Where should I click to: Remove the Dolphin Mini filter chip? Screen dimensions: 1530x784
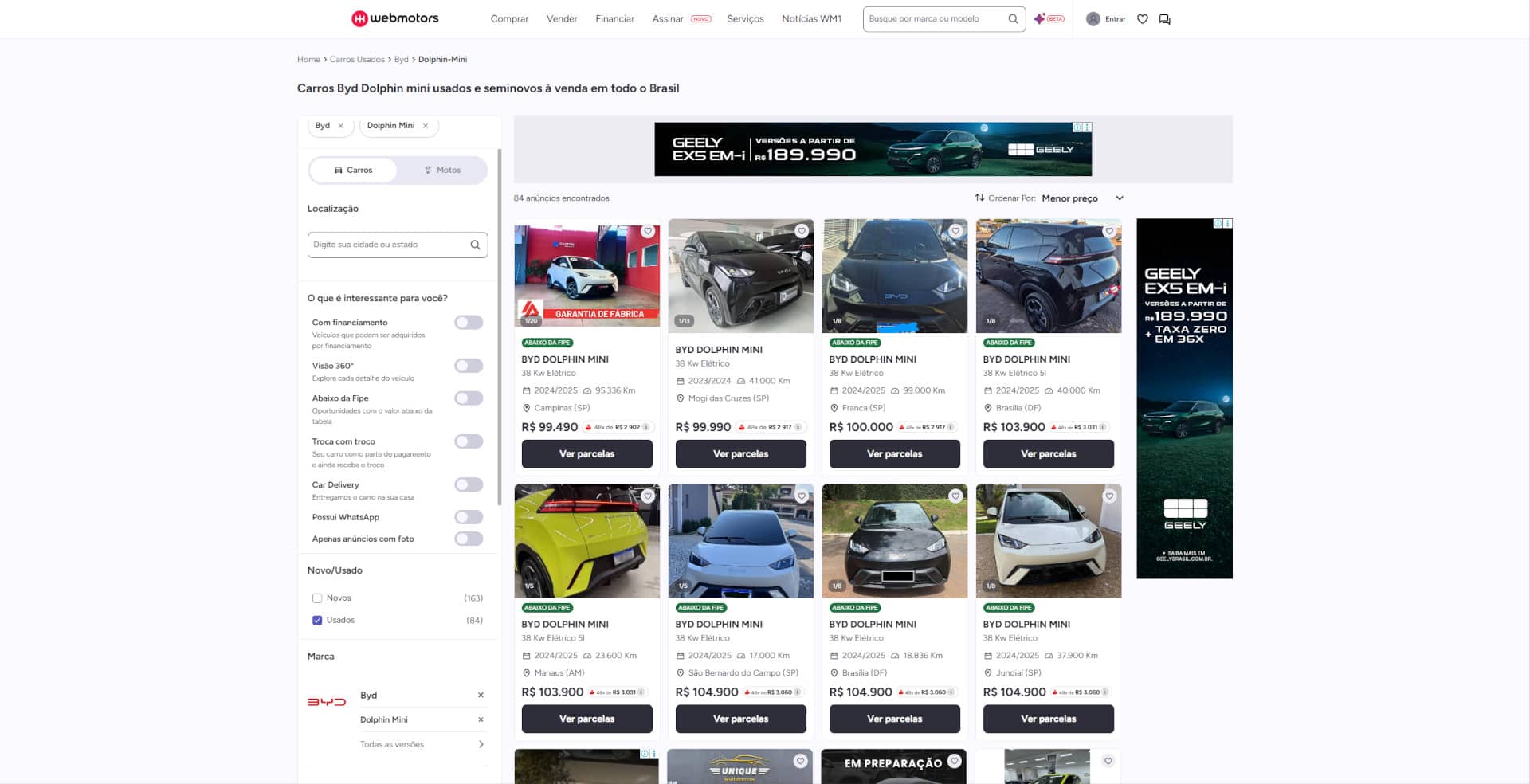point(426,126)
